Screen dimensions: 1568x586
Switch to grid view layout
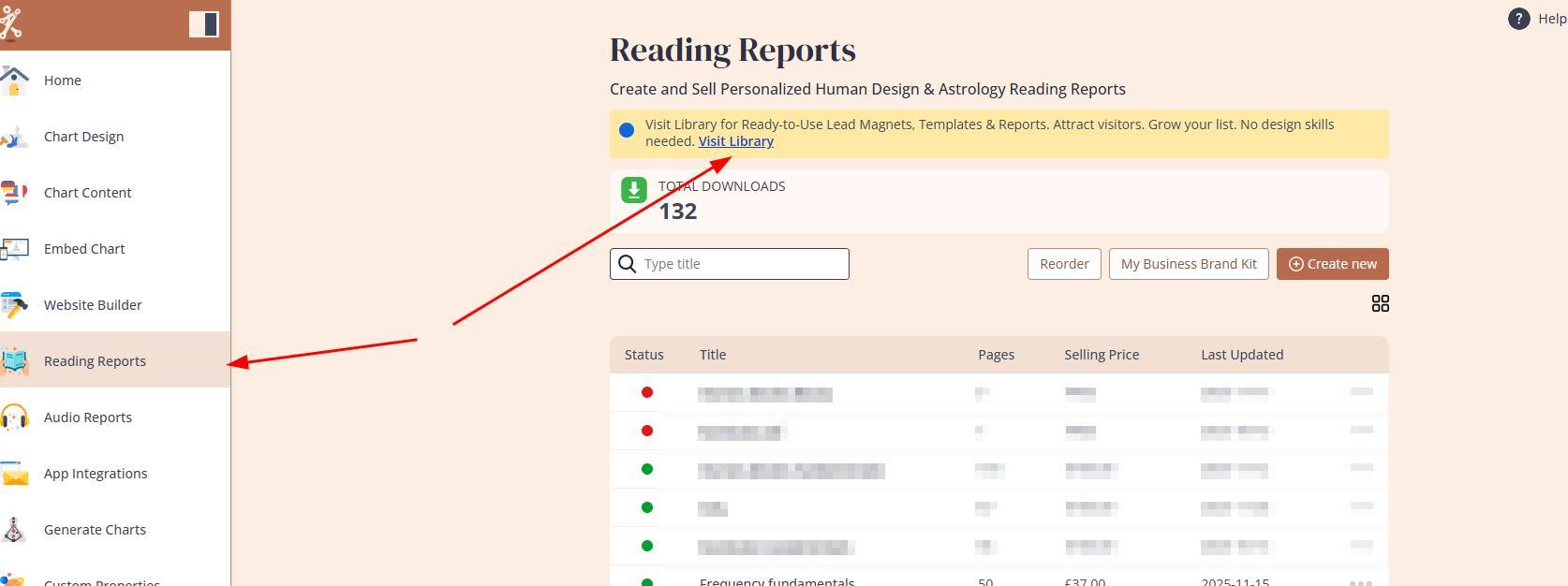pos(1380,303)
